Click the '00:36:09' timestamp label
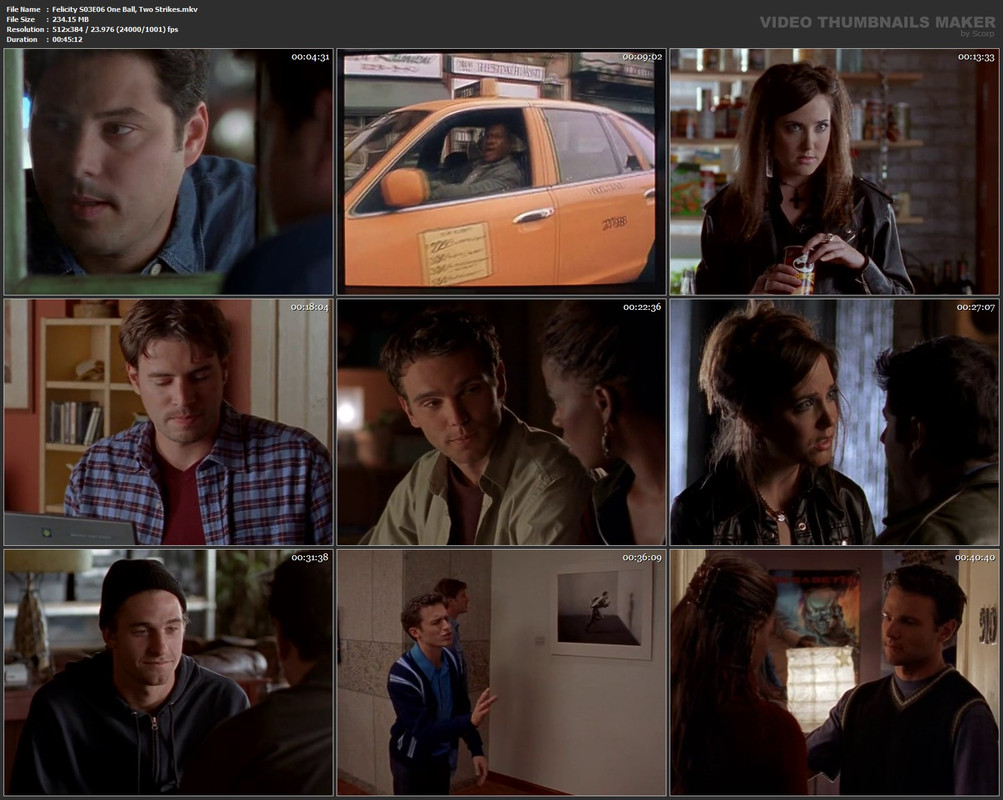This screenshot has height=800, width=1003. pos(643,558)
